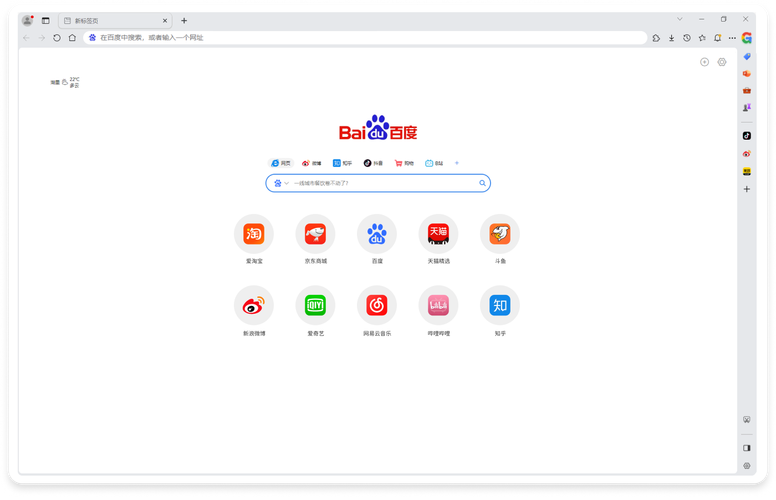Open the iQIYI shortcut tile

[x=315, y=305]
